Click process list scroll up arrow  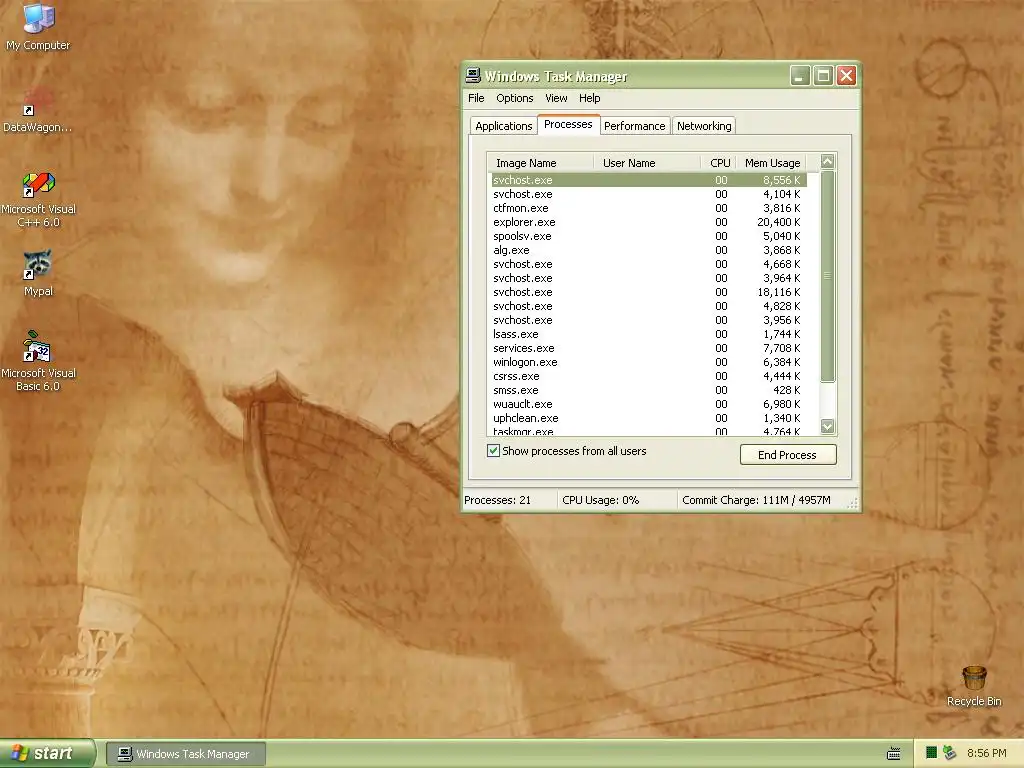pyautogui.click(x=827, y=161)
